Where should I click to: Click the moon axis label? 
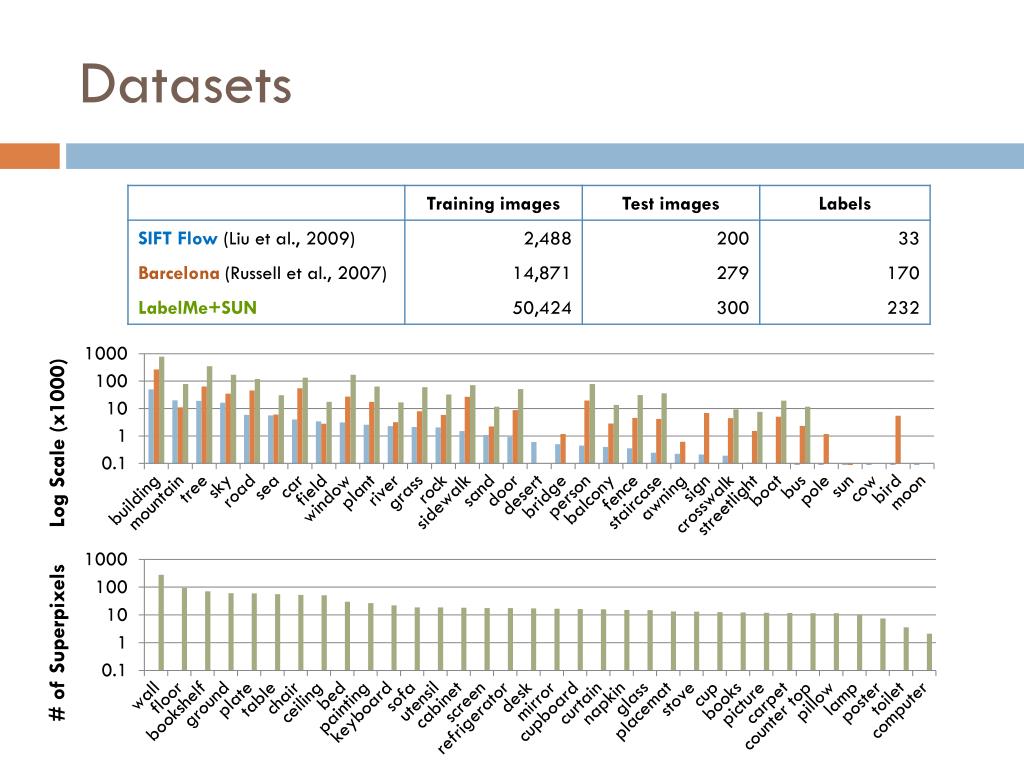point(908,492)
